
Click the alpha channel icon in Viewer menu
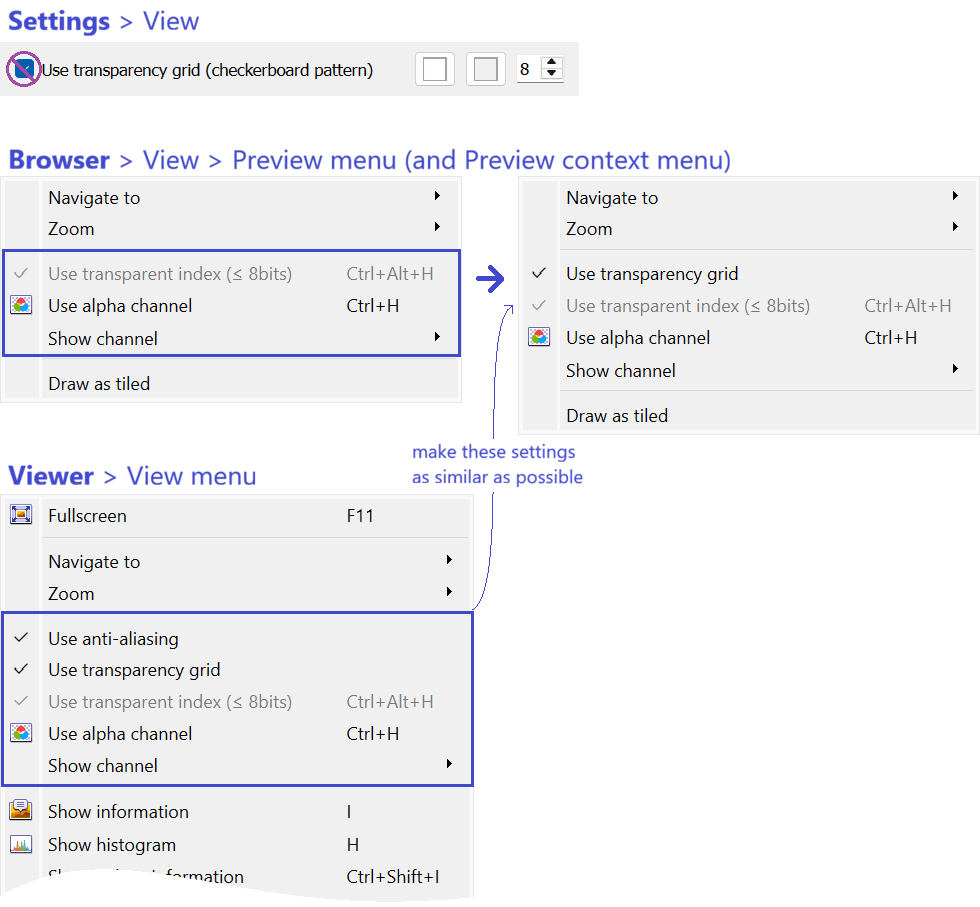tap(23, 733)
